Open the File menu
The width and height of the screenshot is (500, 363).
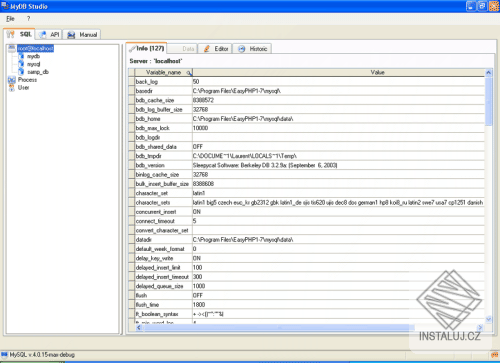coord(10,19)
